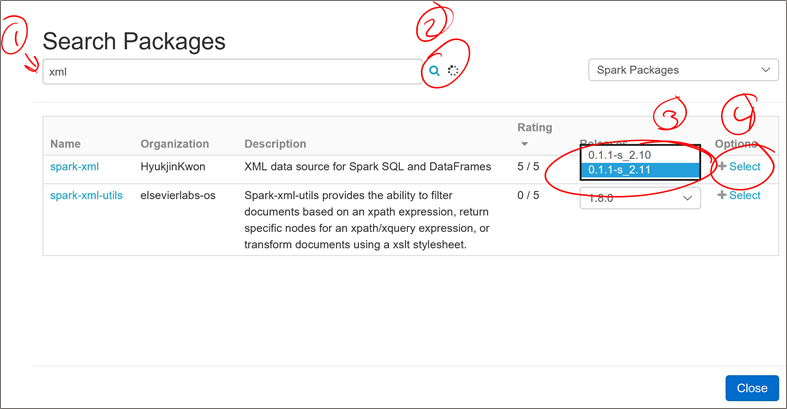Open the Spark Packages source dropdown
Image resolution: width=787 pixels, height=409 pixels.
(x=682, y=70)
